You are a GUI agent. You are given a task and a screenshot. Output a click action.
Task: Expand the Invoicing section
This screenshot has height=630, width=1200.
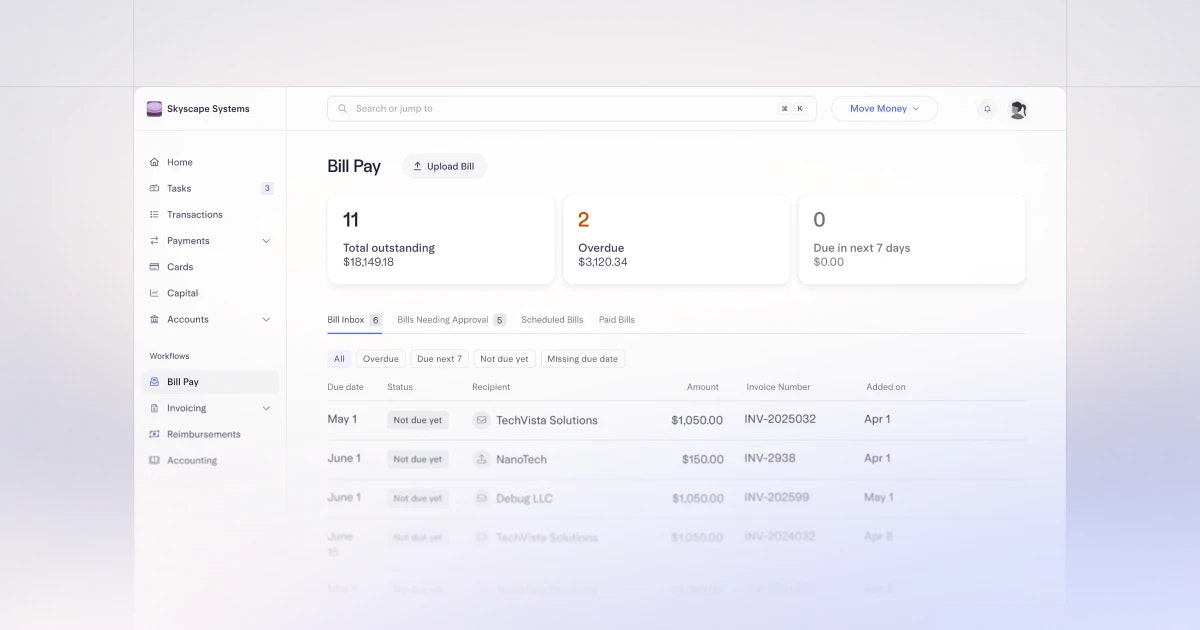pyautogui.click(x=266, y=407)
